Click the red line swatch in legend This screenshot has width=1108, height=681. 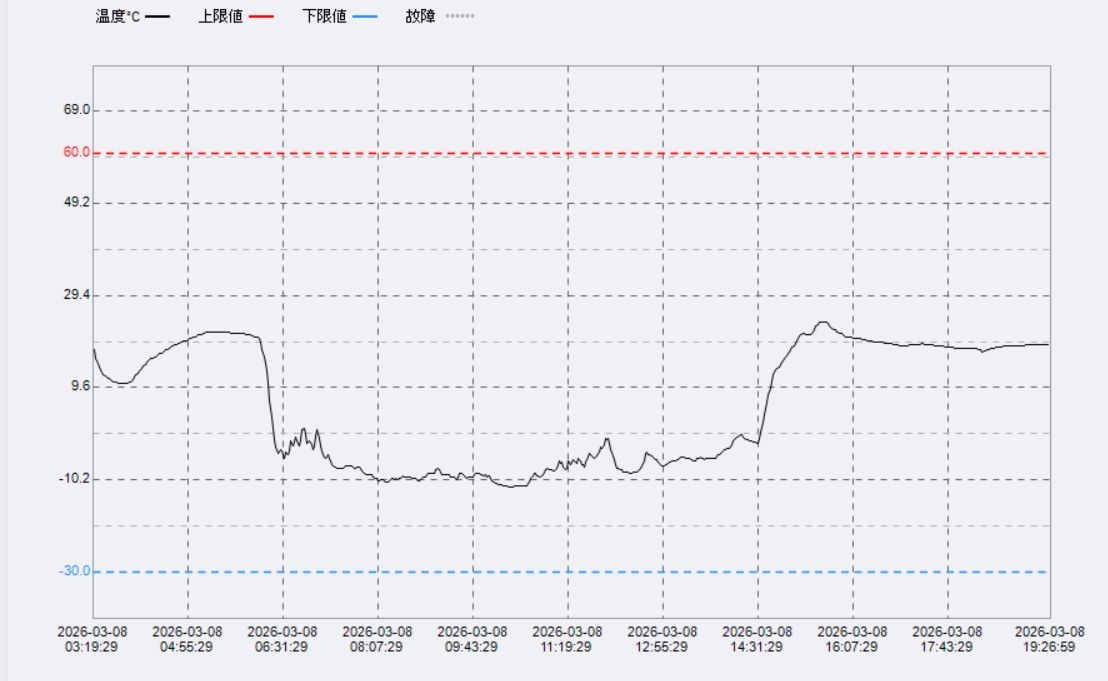point(261,17)
